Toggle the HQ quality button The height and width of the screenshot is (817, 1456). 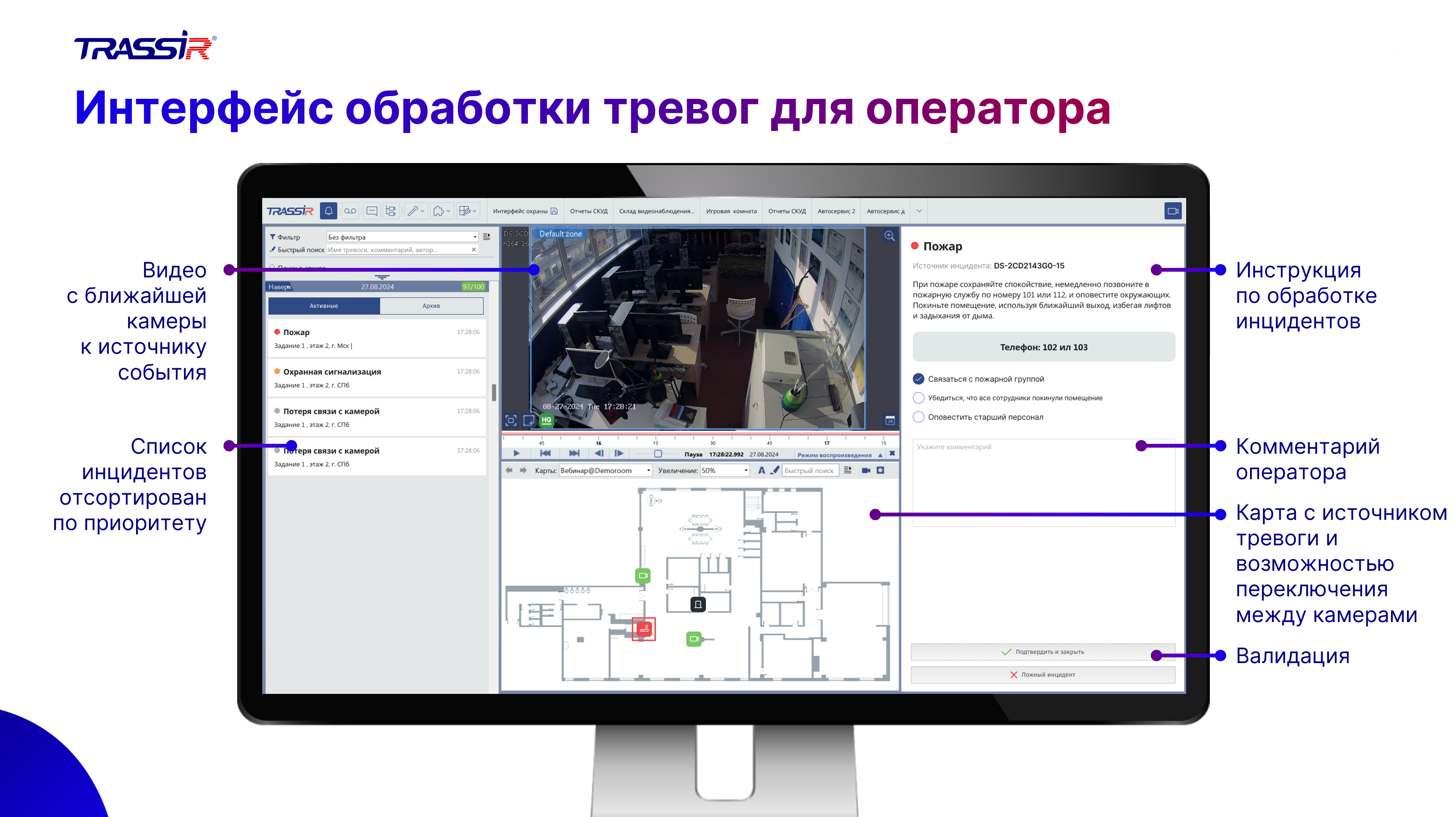pyautogui.click(x=546, y=420)
